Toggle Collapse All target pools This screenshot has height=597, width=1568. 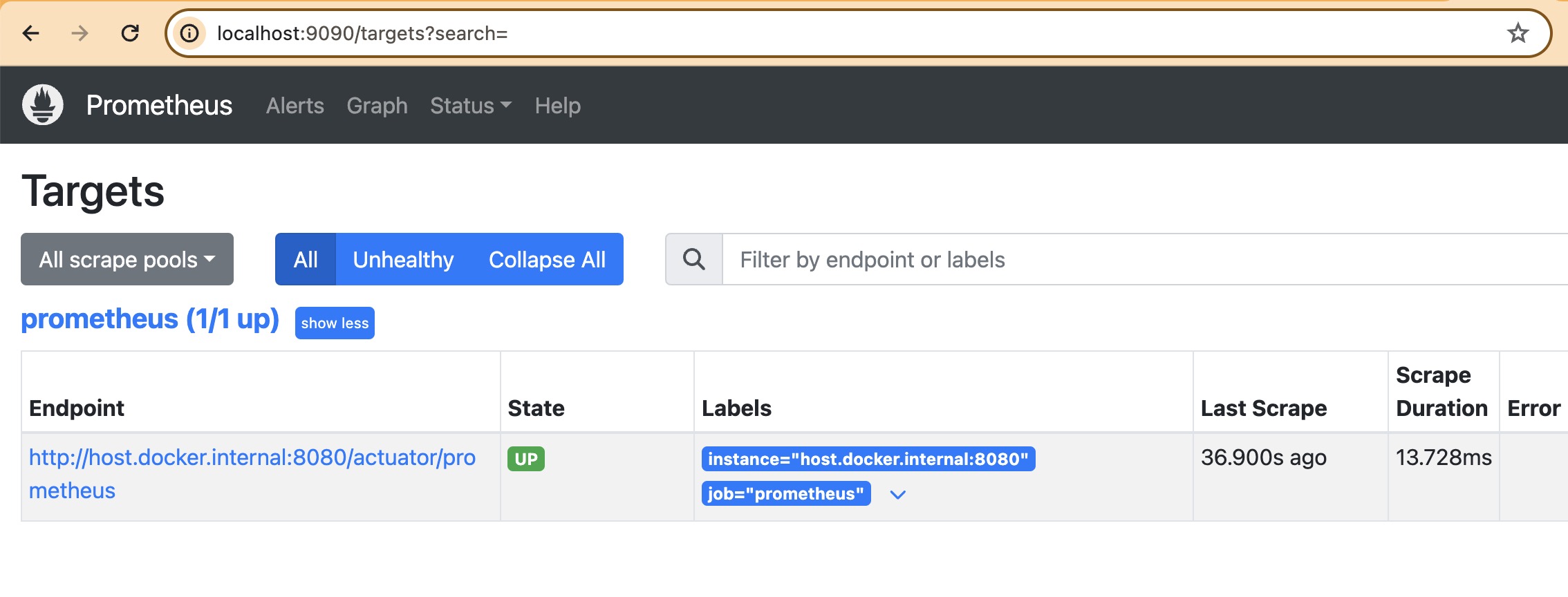click(547, 260)
